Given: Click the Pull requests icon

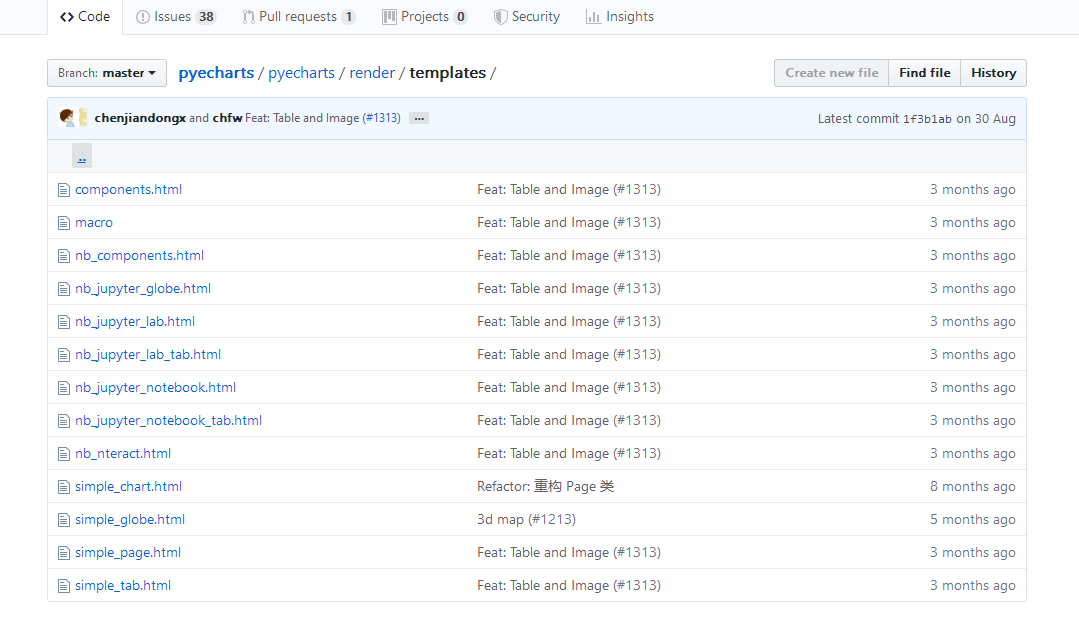Looking at the screenshot, I should 248,17.
